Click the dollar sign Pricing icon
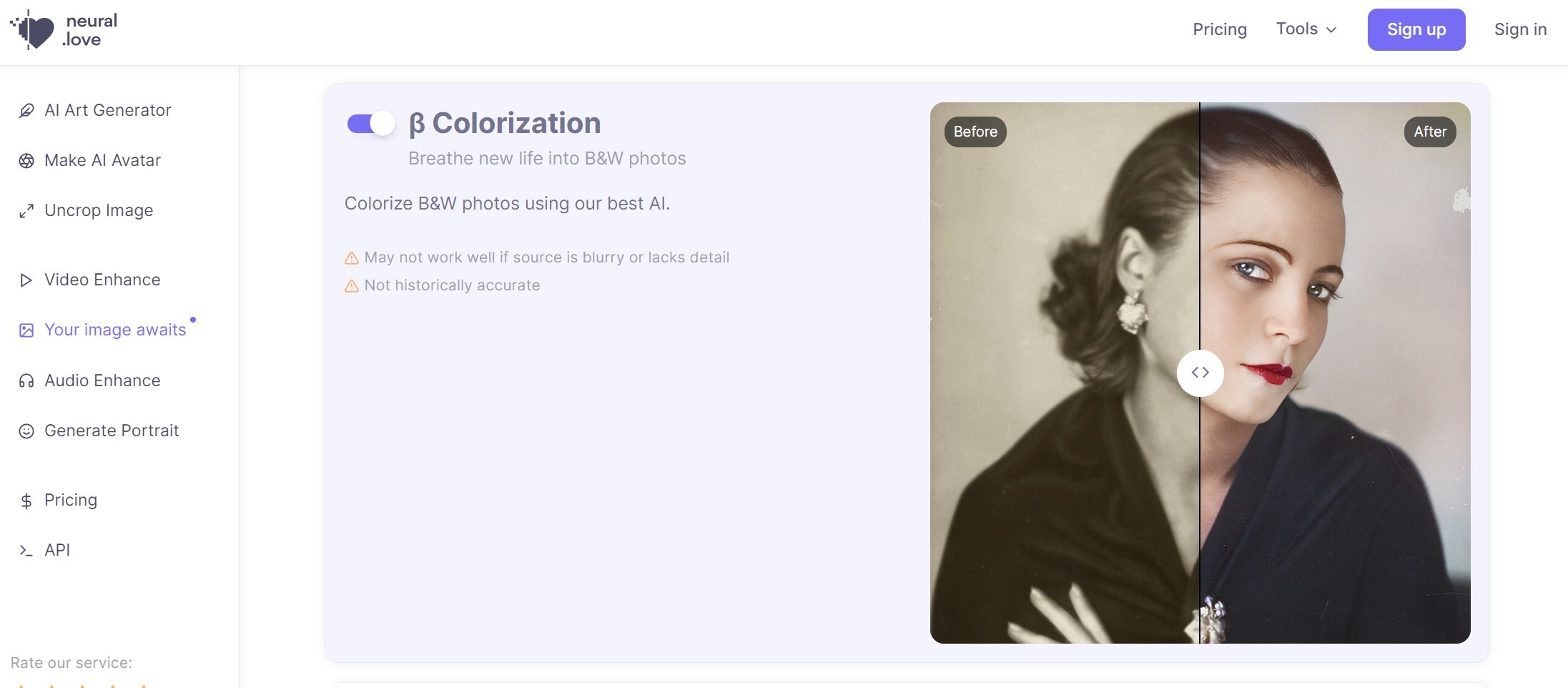Viewport: 1568px width, 688px height. (26, 501)
